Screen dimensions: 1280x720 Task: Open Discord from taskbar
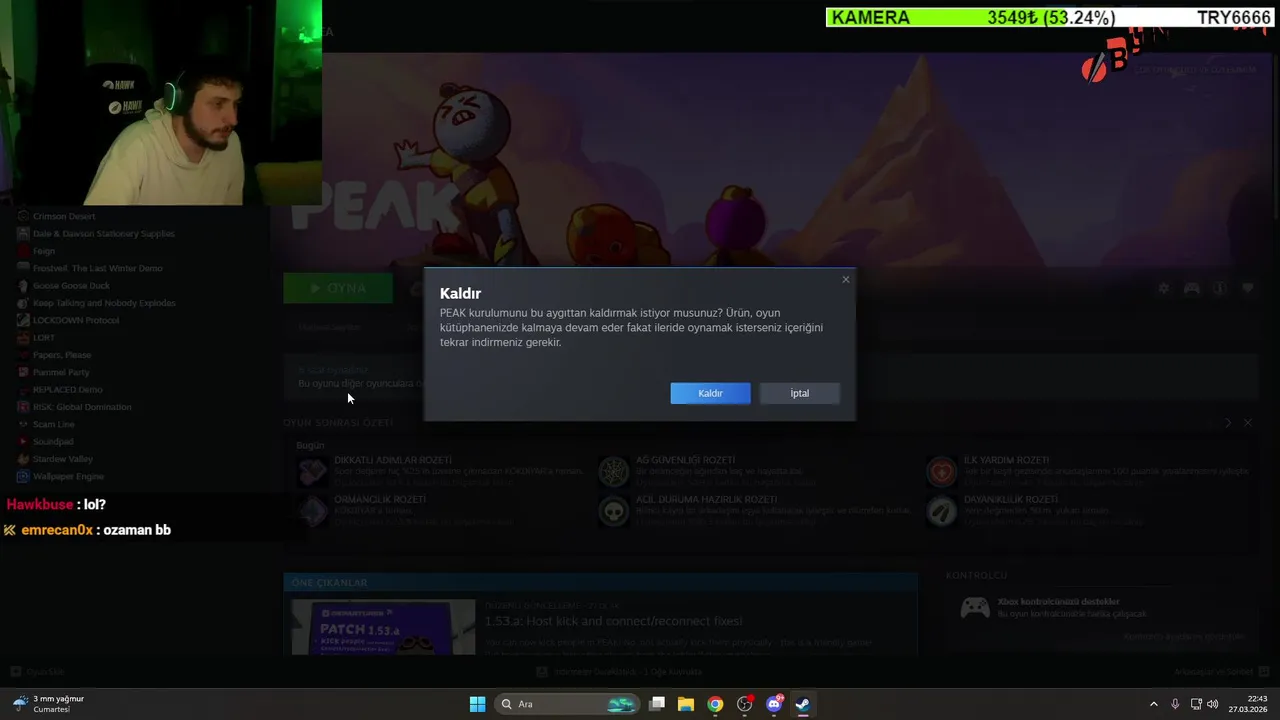pyautogui.click(x=774, y=704)
